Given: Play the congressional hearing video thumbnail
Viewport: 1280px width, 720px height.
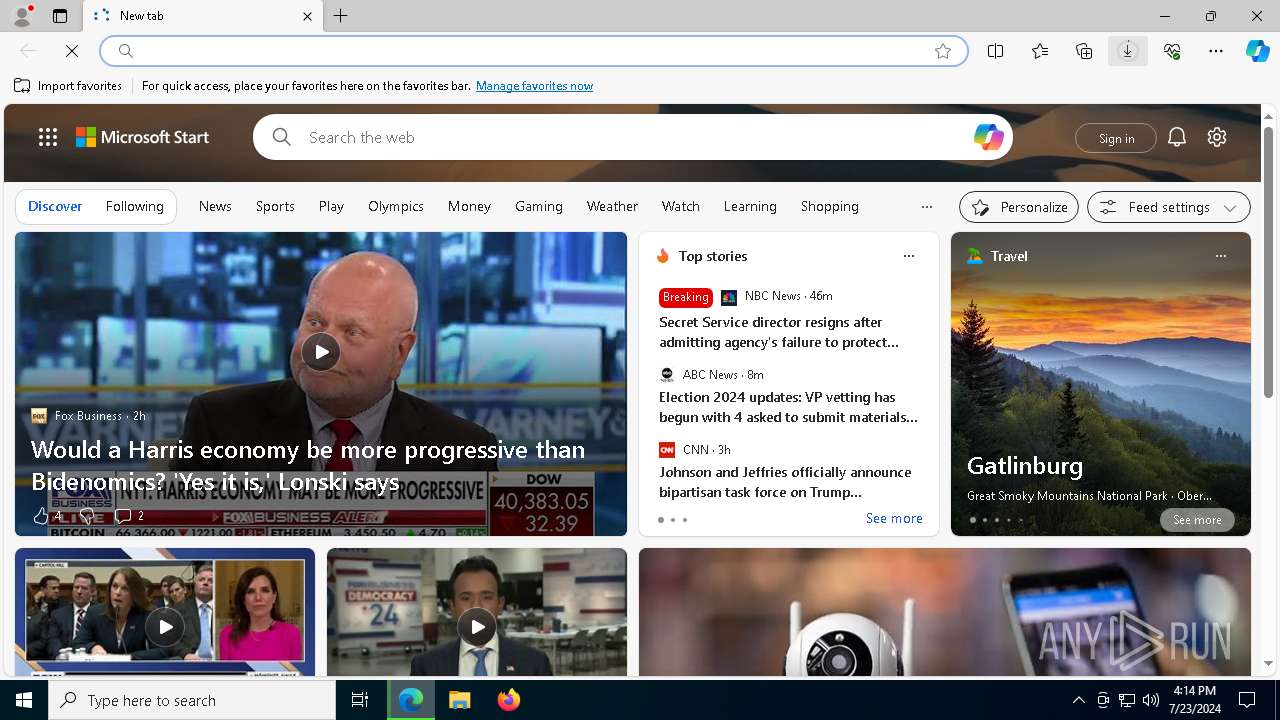Looking at the screenshot, I should tap(165, 627).
